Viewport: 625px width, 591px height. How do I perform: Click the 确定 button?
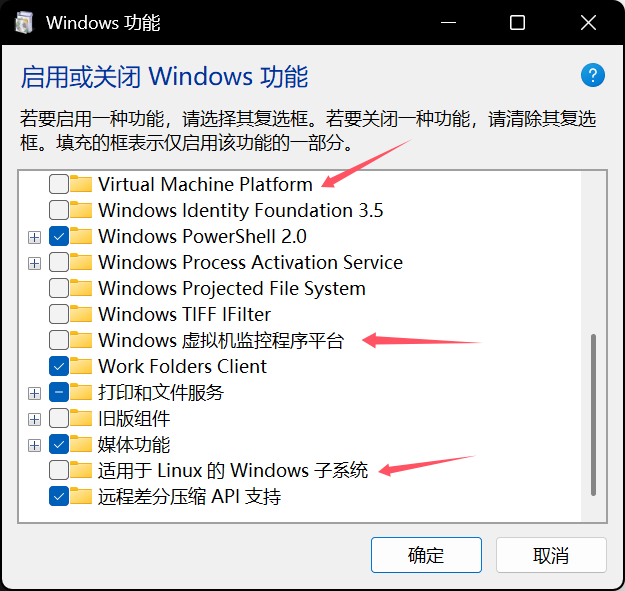pos(426,555)
